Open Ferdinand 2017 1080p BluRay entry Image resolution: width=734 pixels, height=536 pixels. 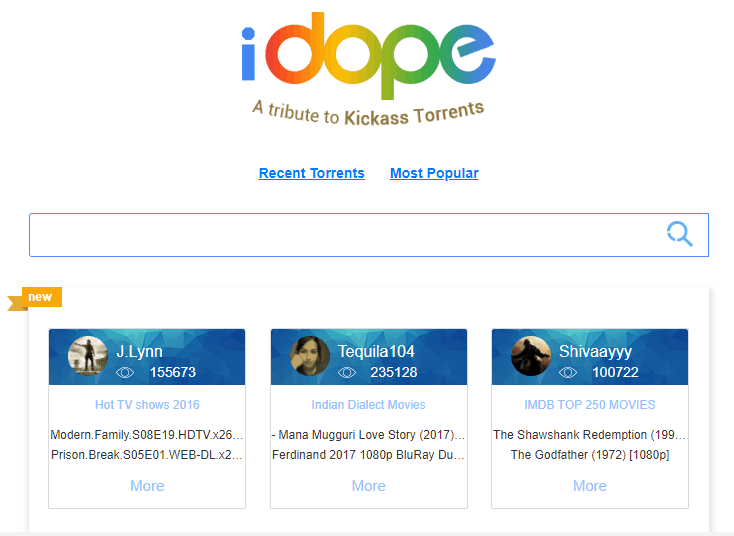[x=368, y=455]
